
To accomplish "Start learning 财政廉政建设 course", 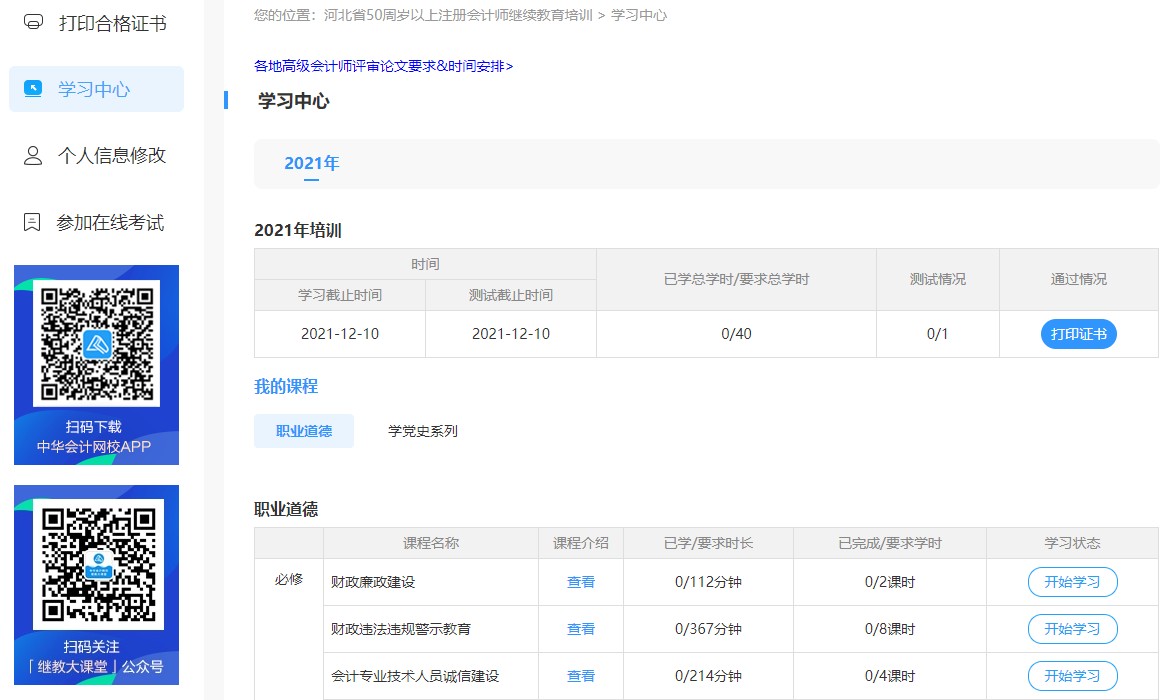I will (1071, 581).
